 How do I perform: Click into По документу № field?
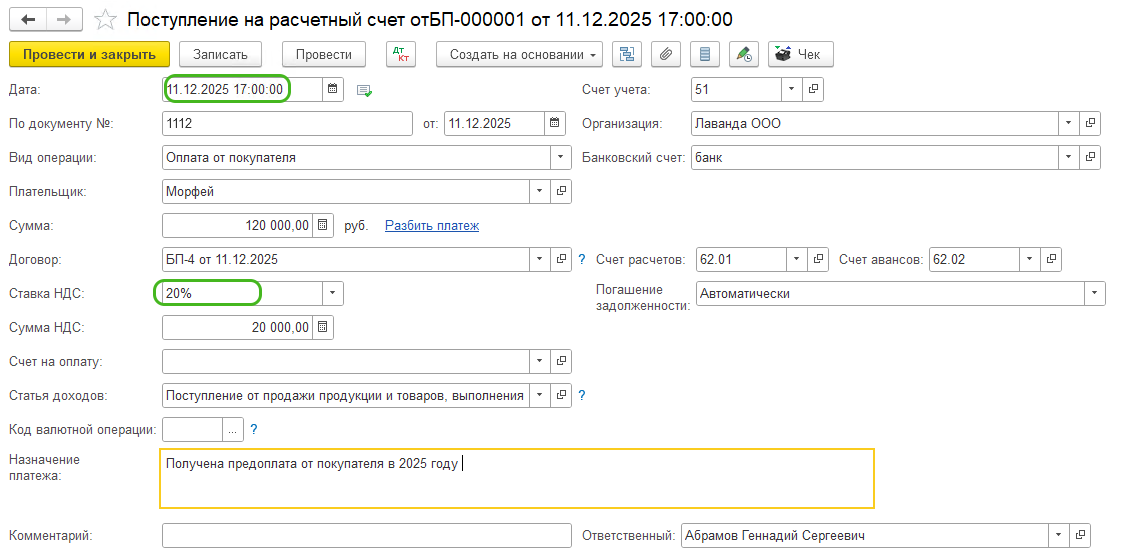[x=287, y=123]
